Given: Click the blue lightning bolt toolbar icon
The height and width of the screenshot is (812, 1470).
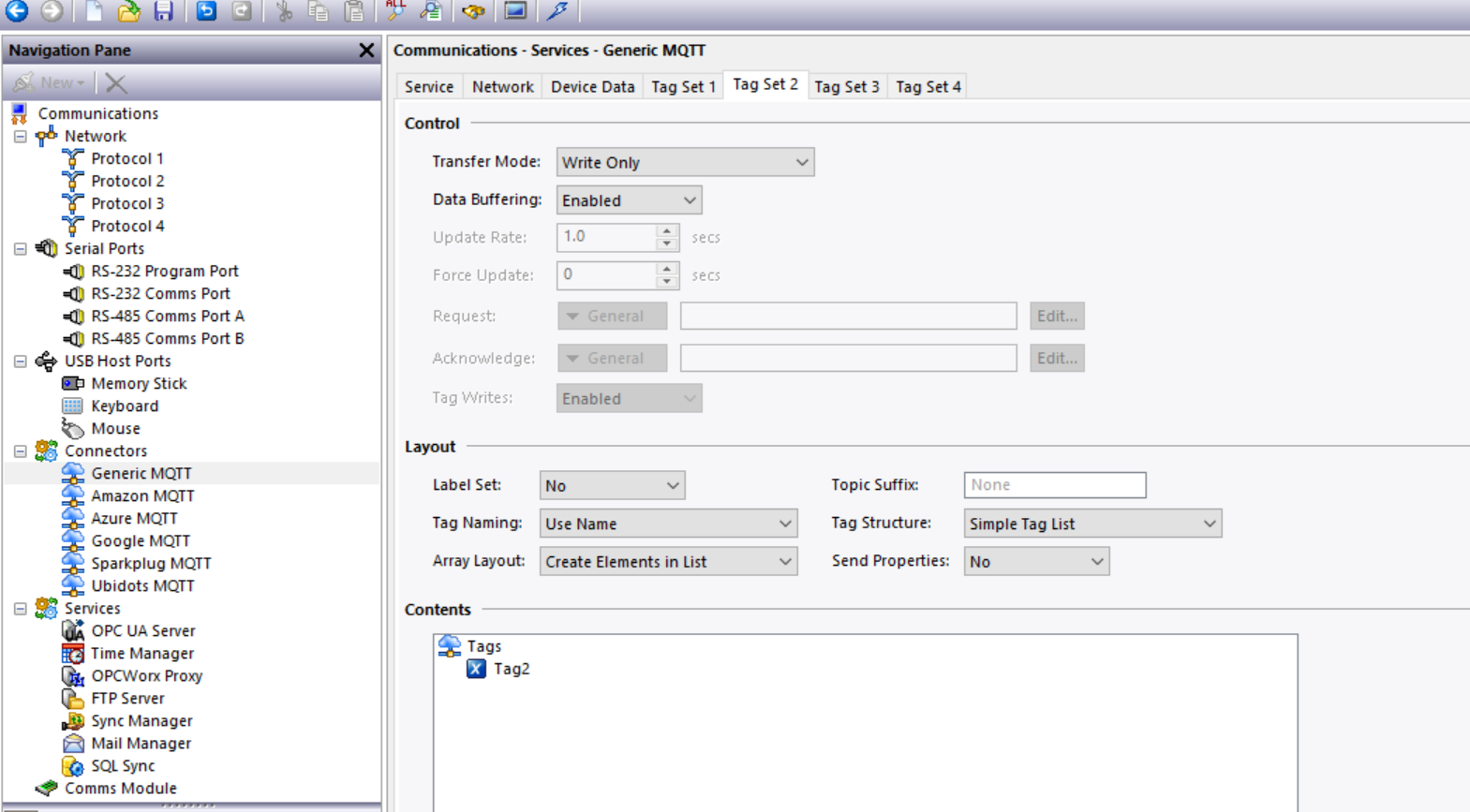Looking at the screenshot, I should coord(557,10).
